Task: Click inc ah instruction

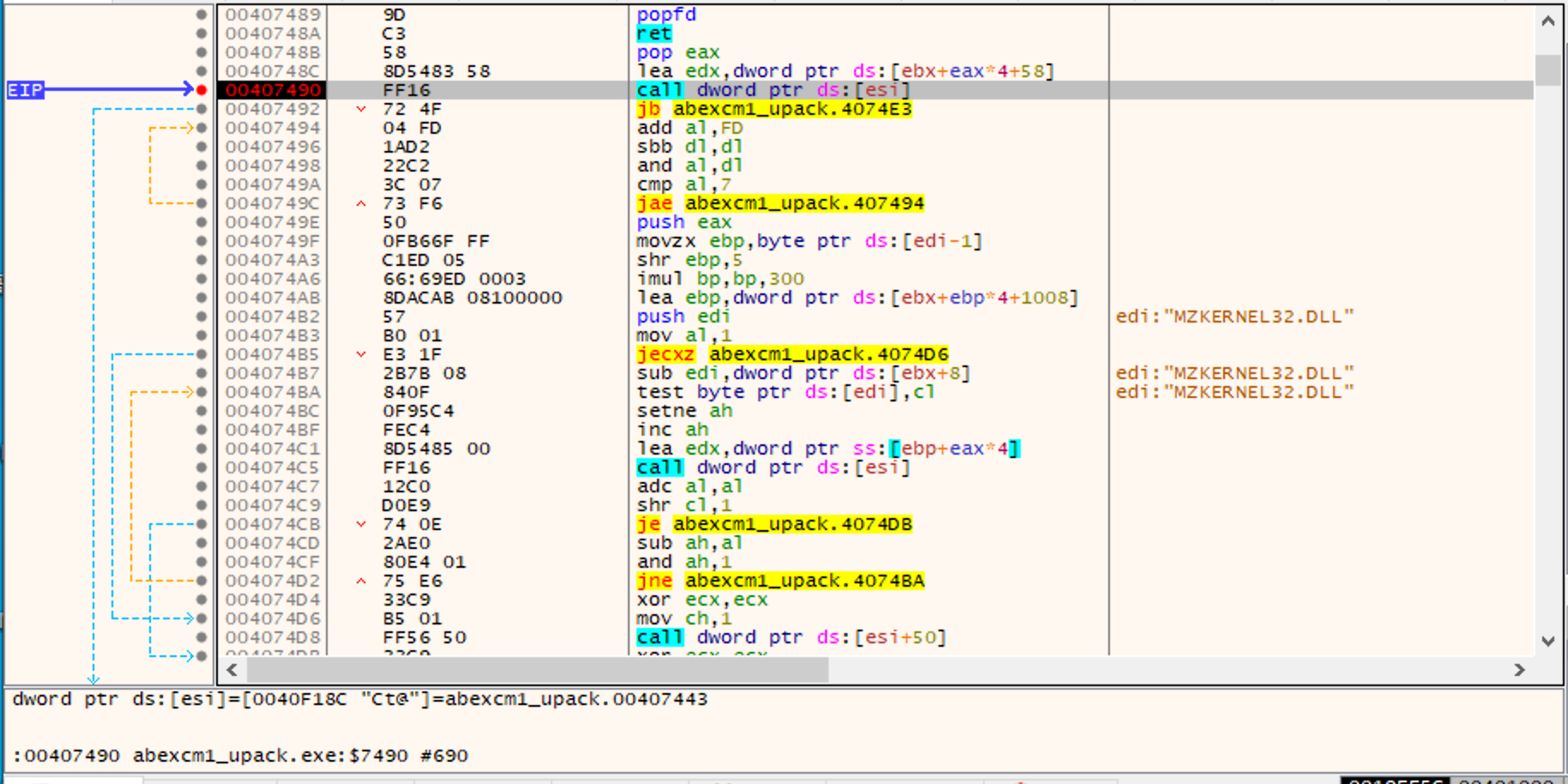Action: [x=672, y=430]
